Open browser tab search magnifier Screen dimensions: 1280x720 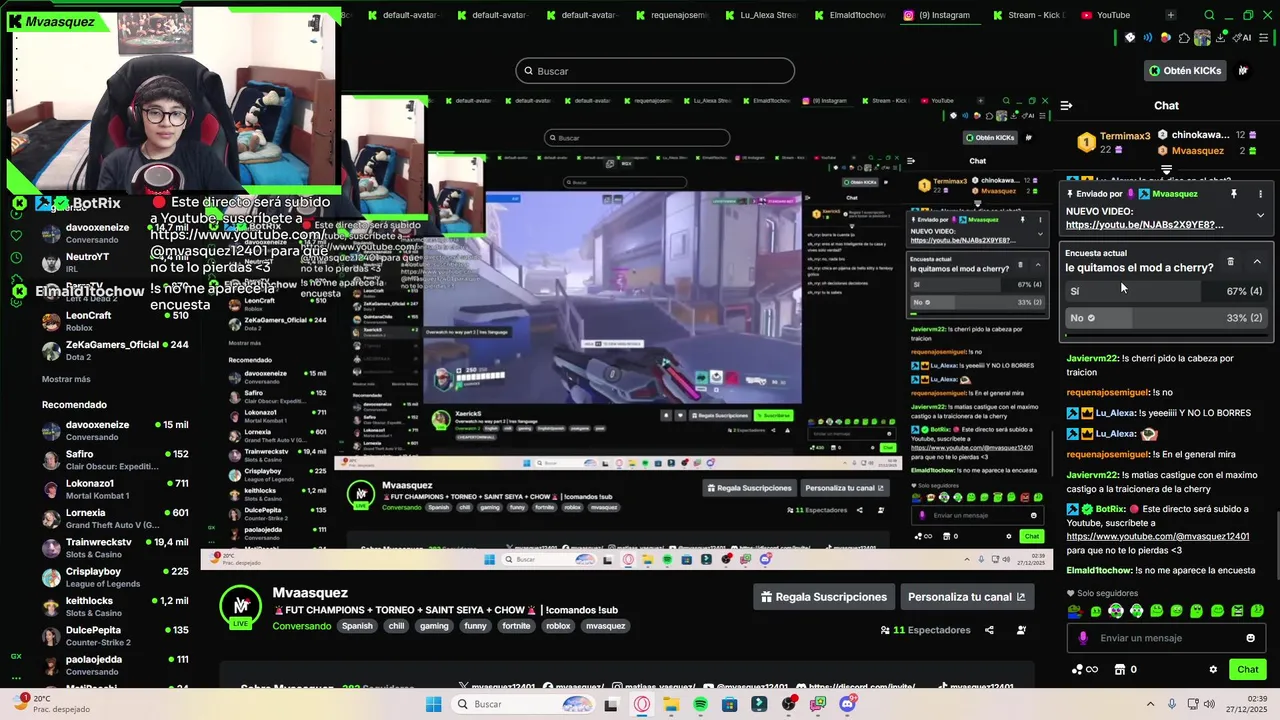1209,15
